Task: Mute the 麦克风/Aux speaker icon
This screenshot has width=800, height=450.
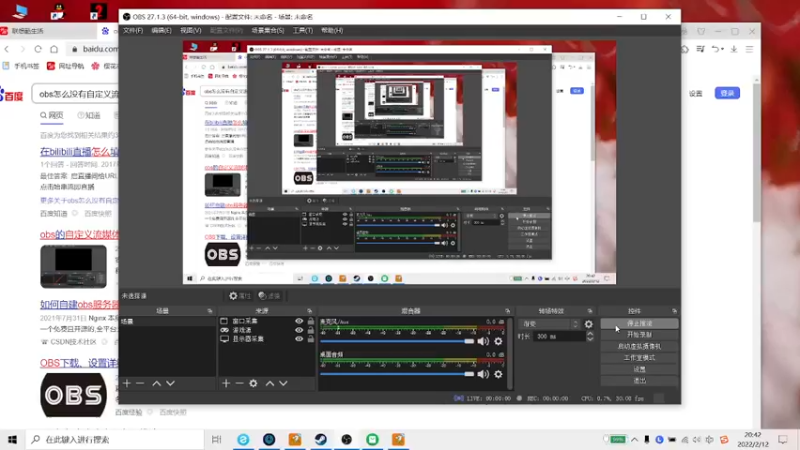Action: pyautogui.click(x=483, y=341)
